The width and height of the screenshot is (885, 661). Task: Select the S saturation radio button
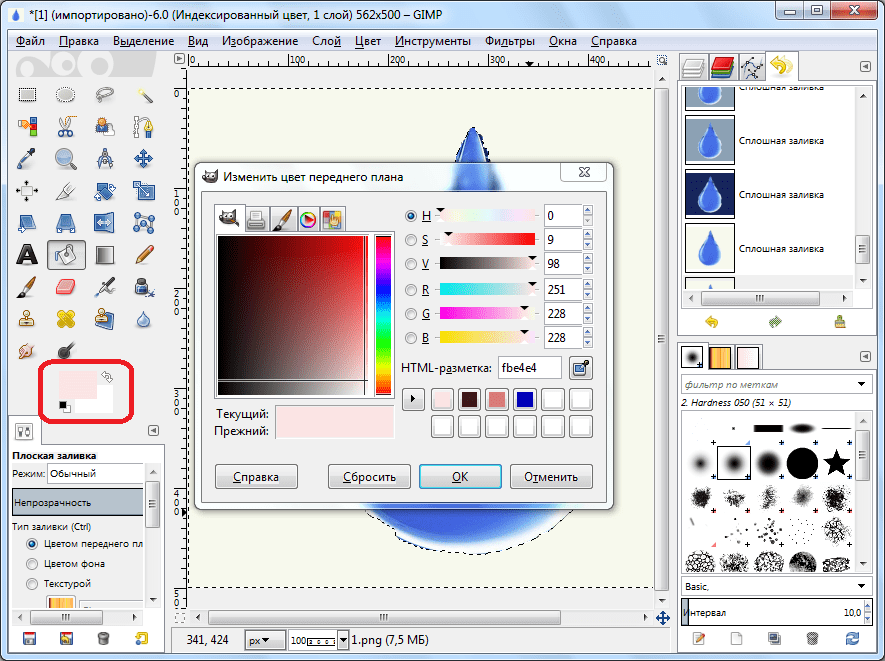point(411,240)
